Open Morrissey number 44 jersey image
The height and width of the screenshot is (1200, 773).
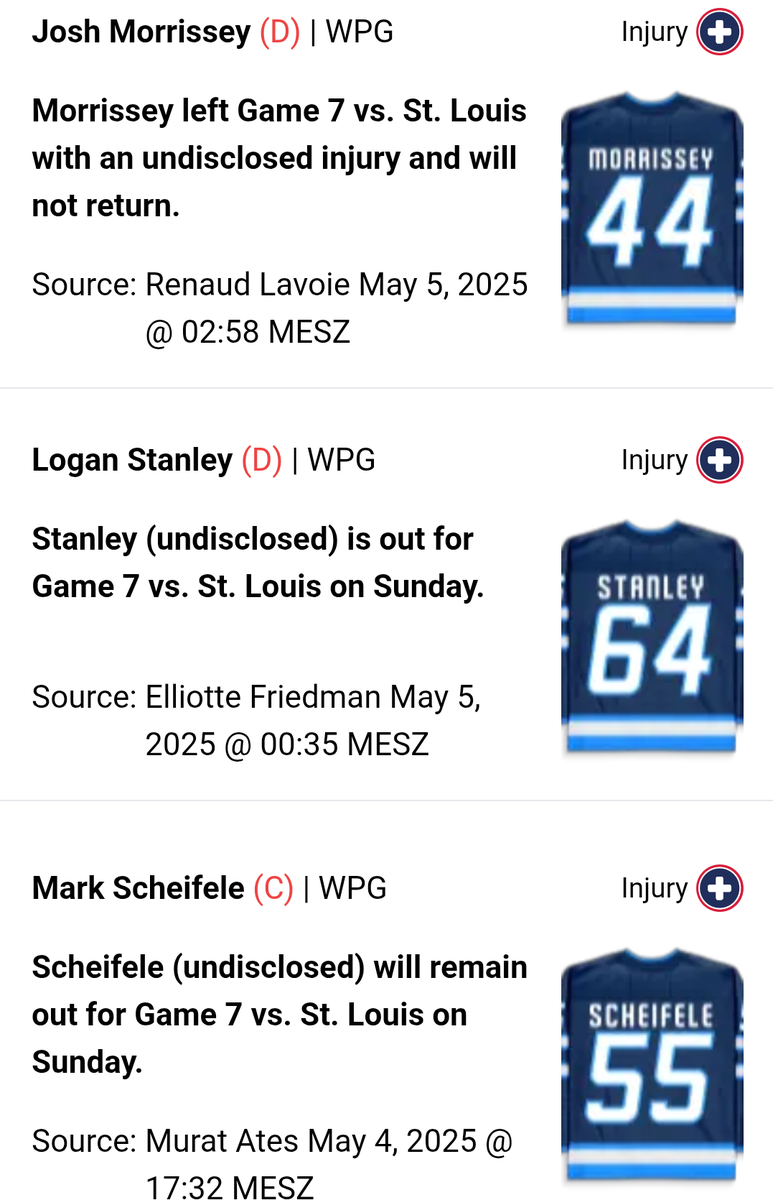pyautogui.click(x=651, y=213)
